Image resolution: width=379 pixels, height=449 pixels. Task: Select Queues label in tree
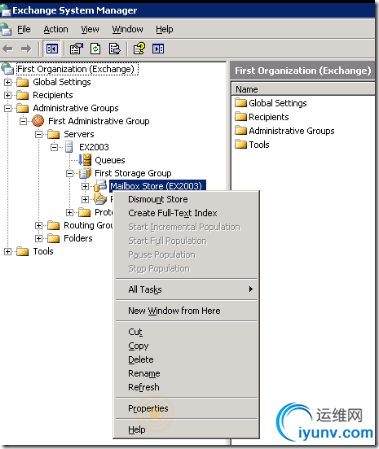tap(110, 160)
